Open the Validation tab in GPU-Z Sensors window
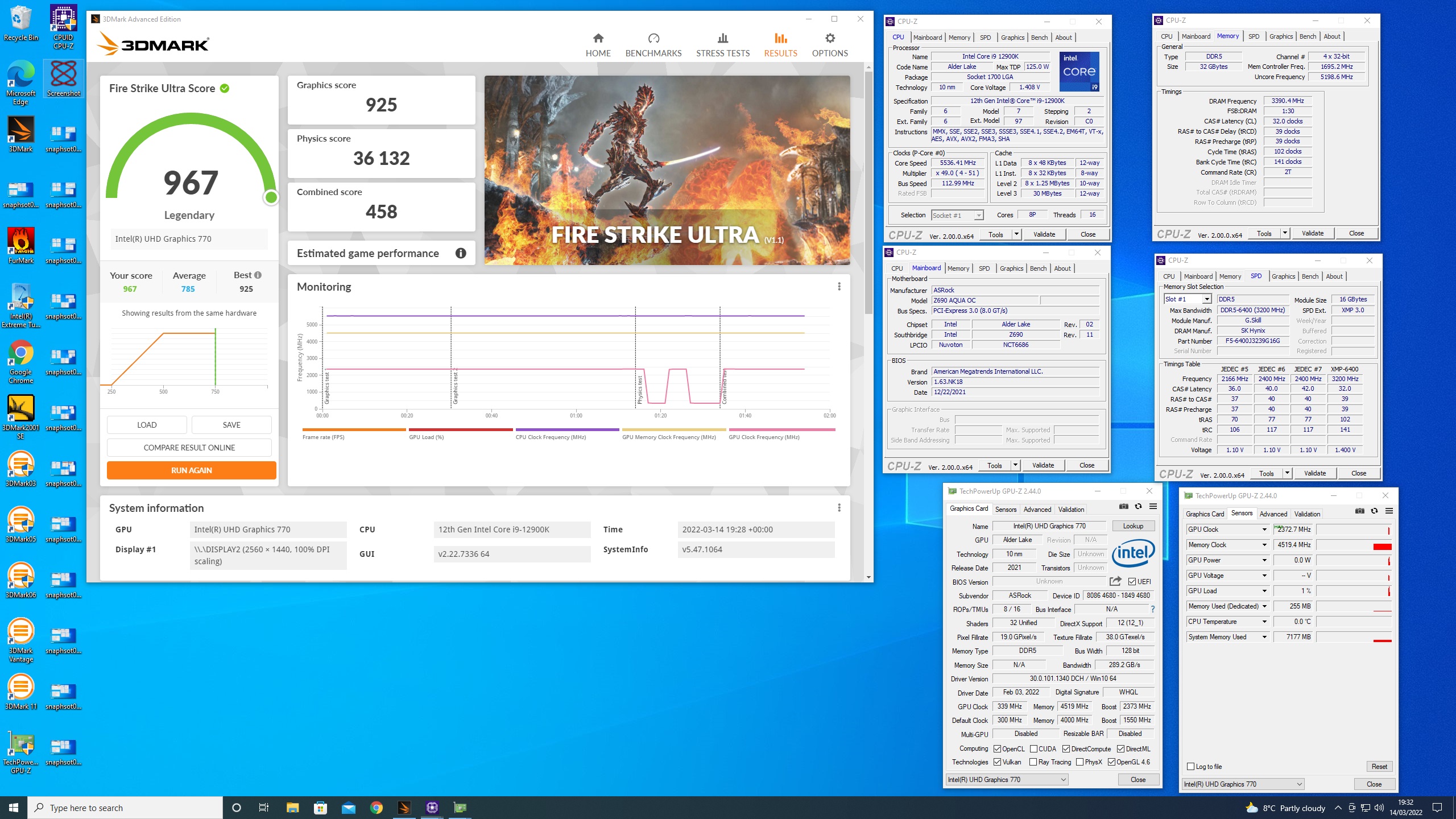Viewport: 1456px width, 819px height. click(x=1307, y=514)
